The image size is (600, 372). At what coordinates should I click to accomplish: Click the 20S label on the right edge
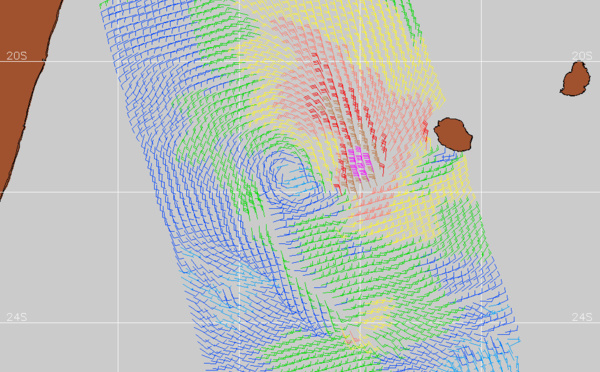click(x=582, y=56)
